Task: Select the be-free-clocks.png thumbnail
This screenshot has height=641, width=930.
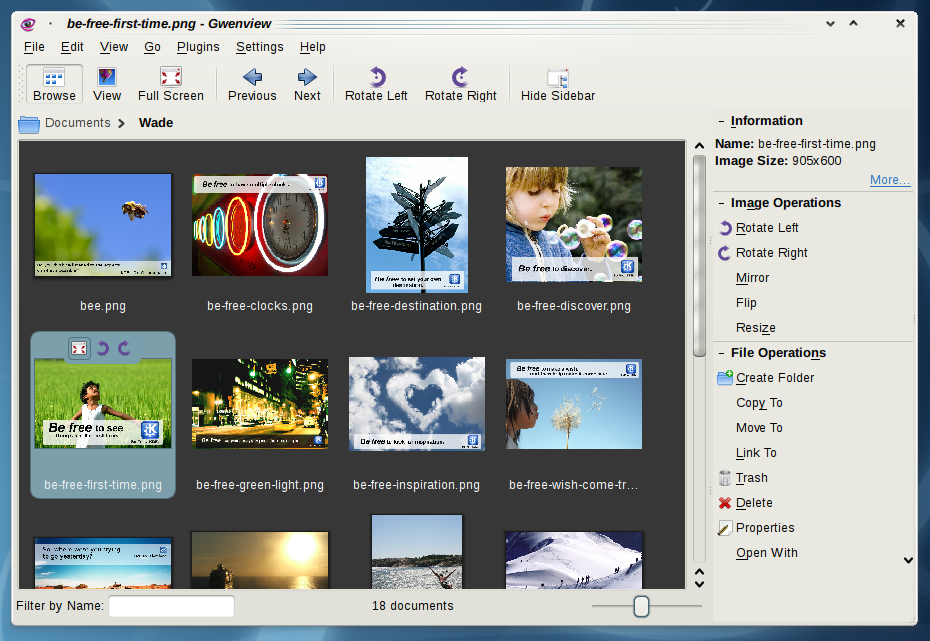Action: pos(260,225)
